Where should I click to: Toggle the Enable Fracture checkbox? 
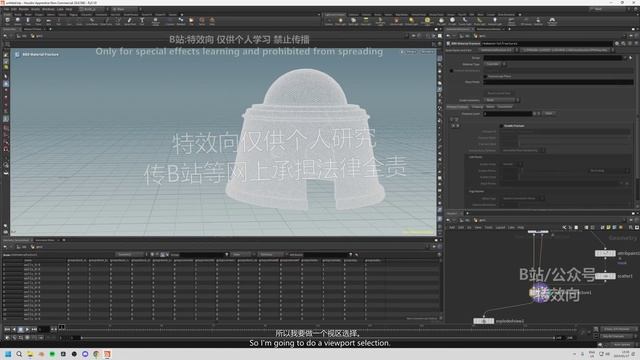click(502, 126)
